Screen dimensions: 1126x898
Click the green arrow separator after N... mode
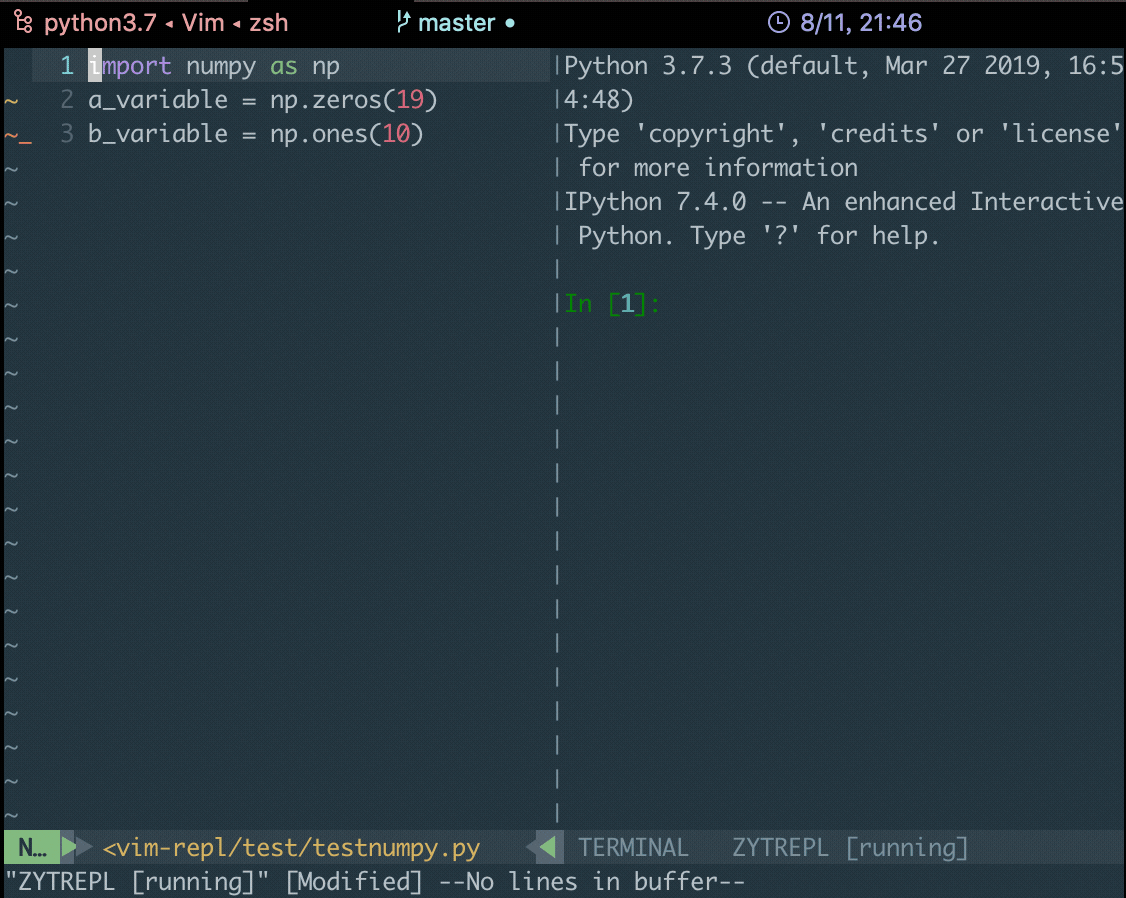tap(69, 847)
